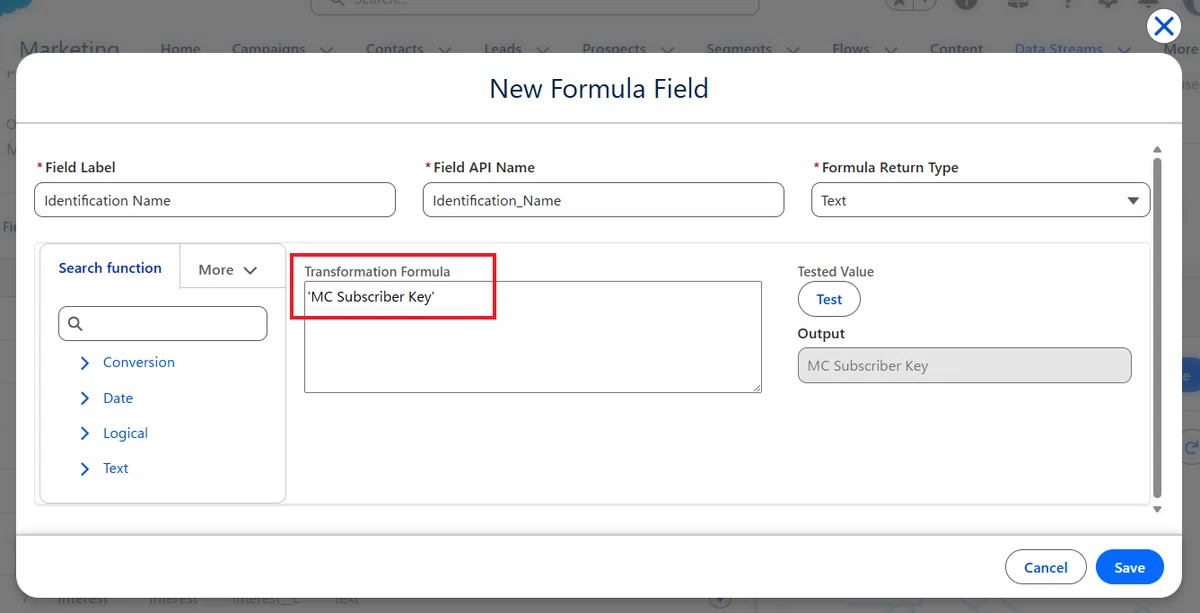
Task: Click the function search input box
Action: (x=163, y=324)
